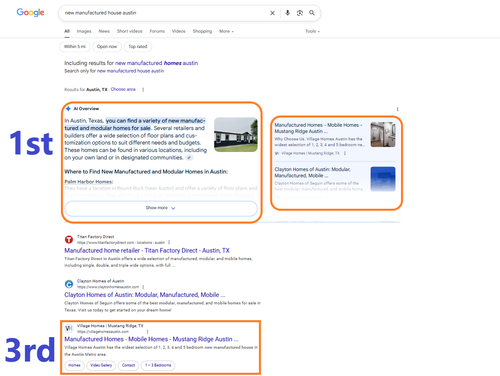
Task: Switch to the Short videos tab
Action: (x=130, y=31)
